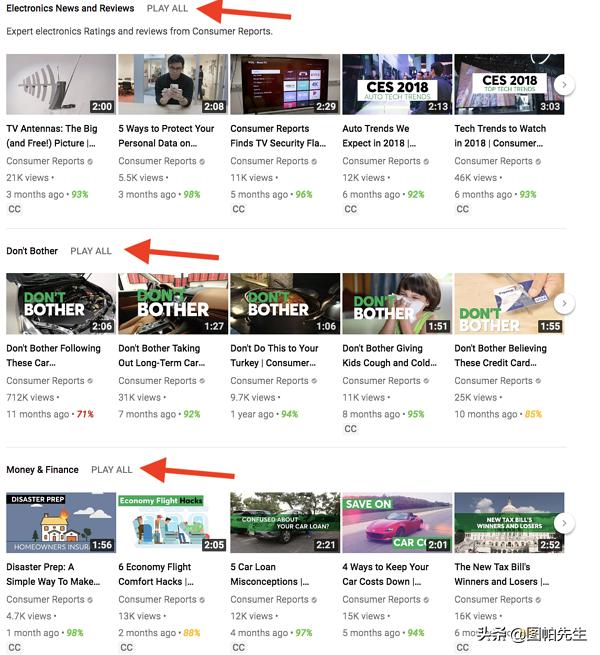Click title 'Don't Do This to Your Turkey'
The height and width of the screenshot is (655, 600).
275,355
